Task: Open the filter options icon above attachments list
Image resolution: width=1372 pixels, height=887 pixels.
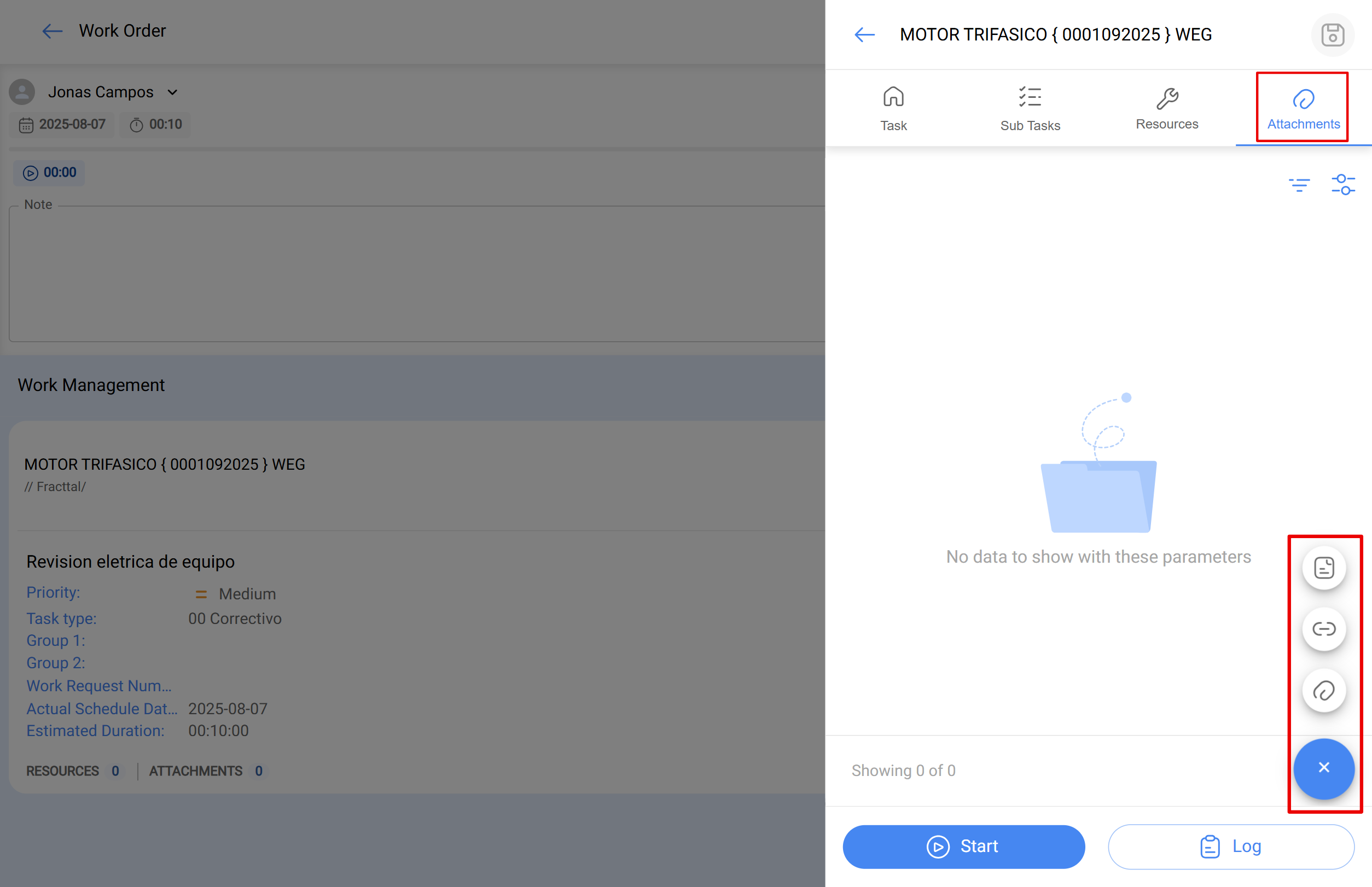Action: (1299, 184)
